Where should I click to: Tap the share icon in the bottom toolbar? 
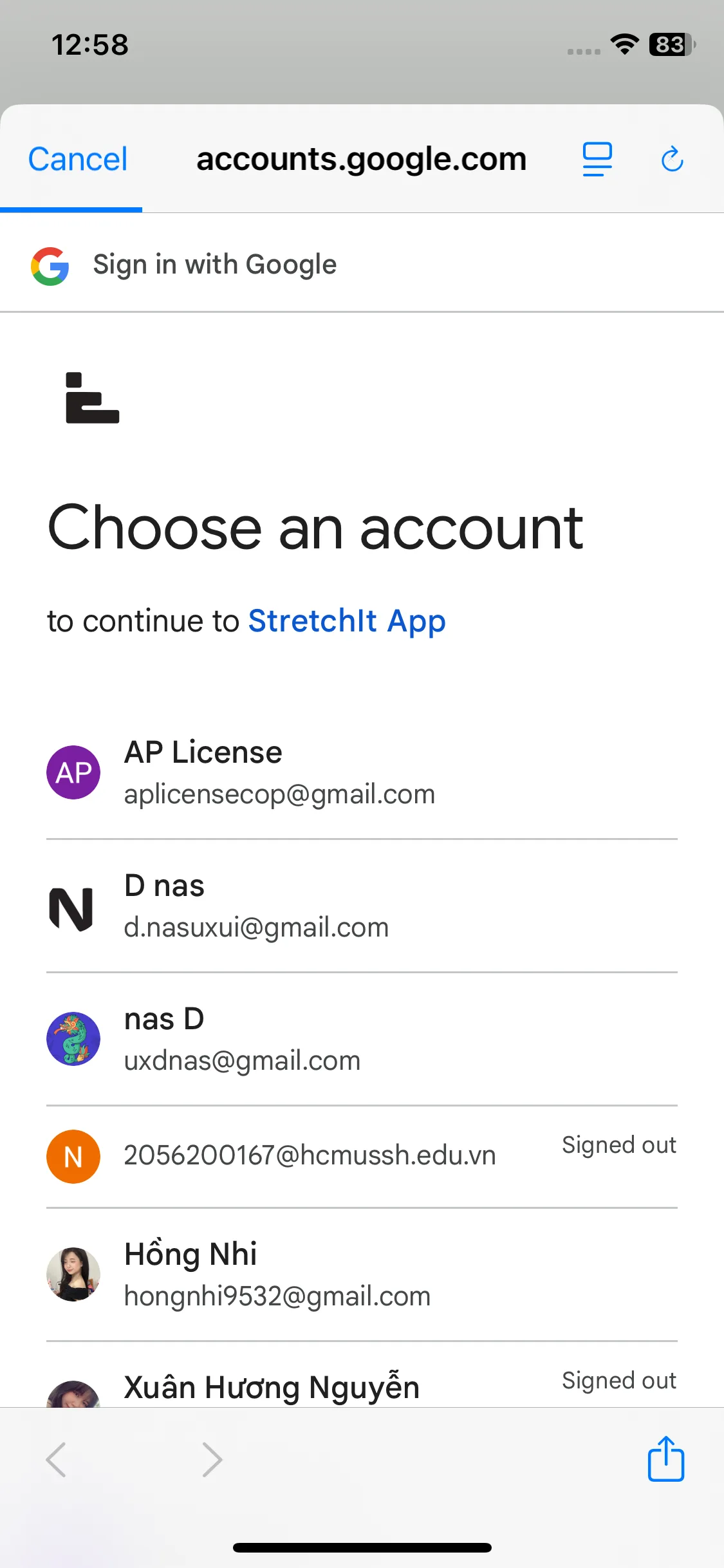(665, 1459)
